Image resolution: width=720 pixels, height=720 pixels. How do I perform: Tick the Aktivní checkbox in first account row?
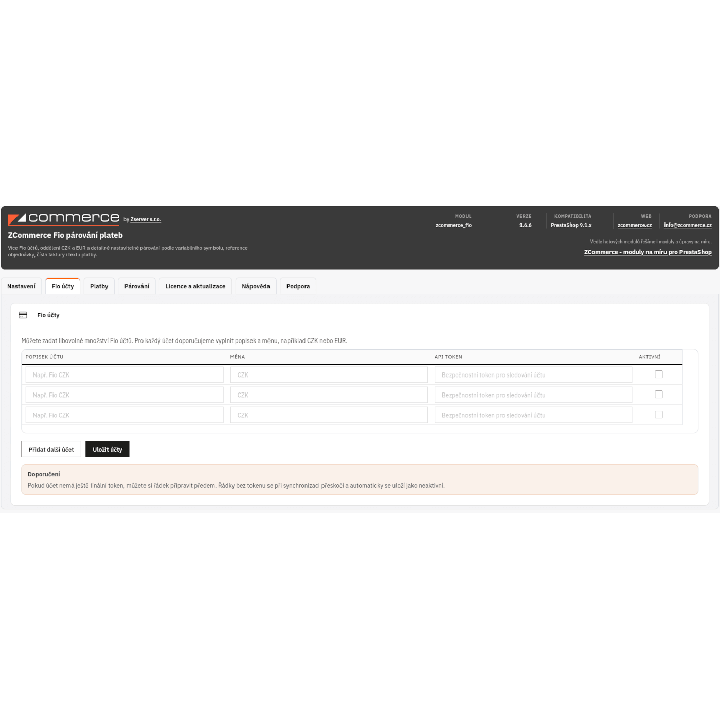(x=659, y=374)
